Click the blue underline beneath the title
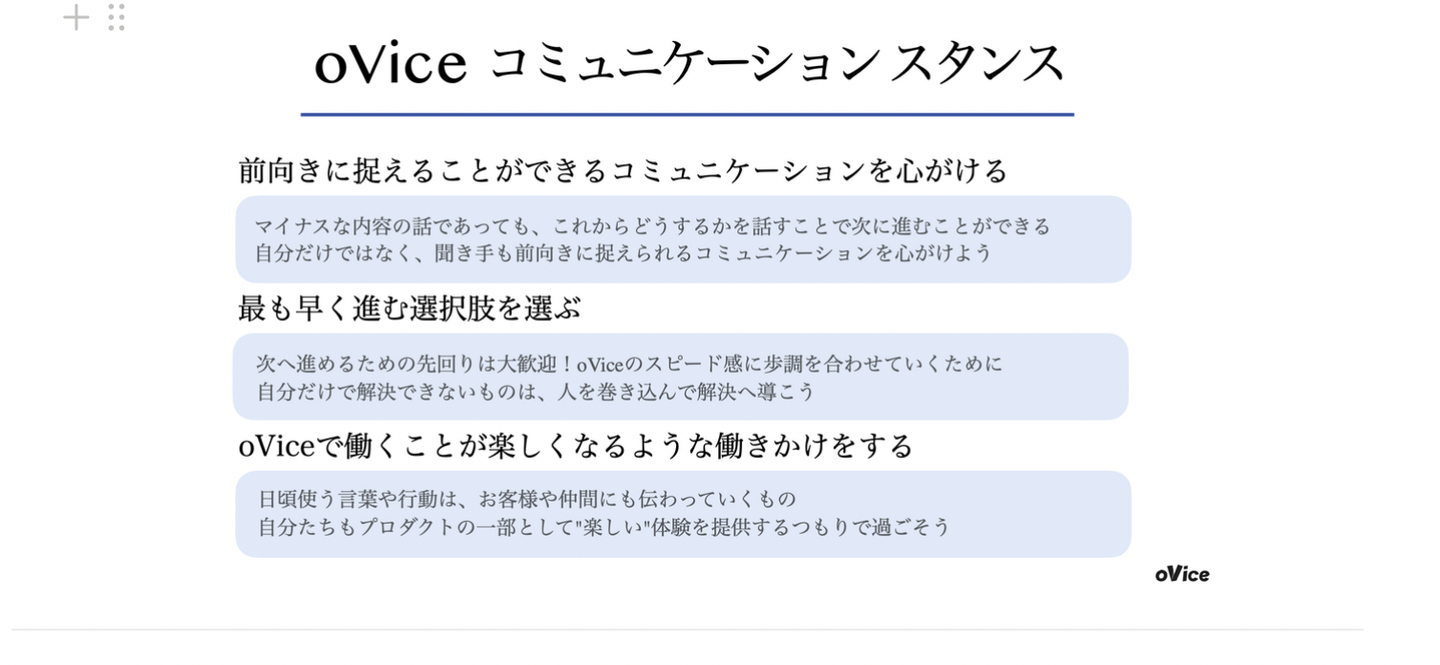 pyautogui.click(x=687, y=115)
